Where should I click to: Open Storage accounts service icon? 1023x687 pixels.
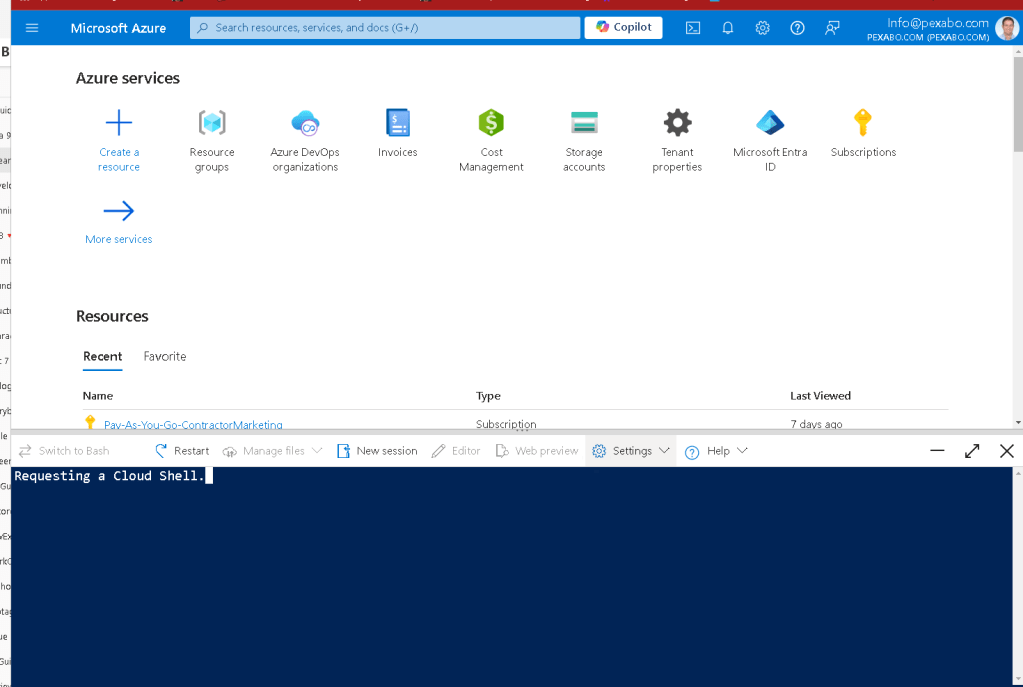click(x=584, y=122)
